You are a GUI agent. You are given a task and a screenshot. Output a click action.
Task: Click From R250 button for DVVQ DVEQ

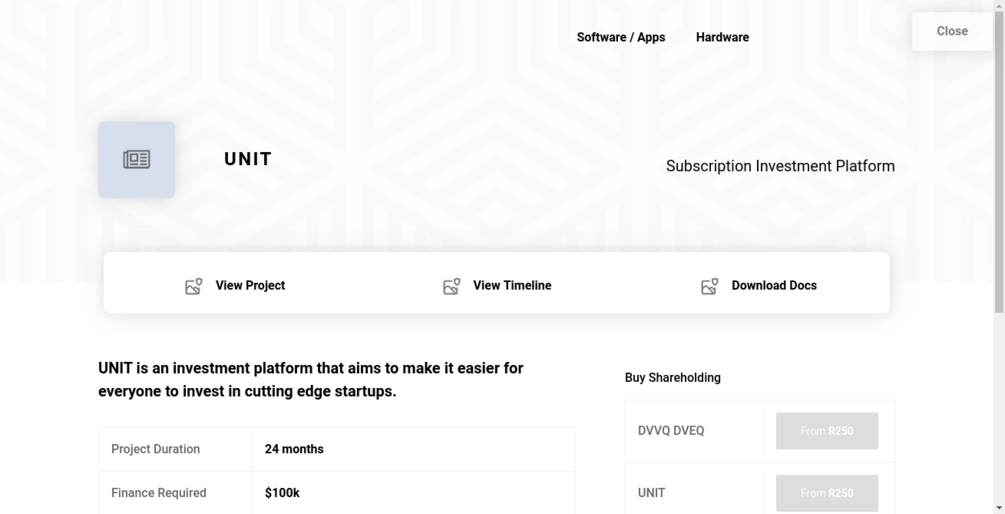[827, 431]
